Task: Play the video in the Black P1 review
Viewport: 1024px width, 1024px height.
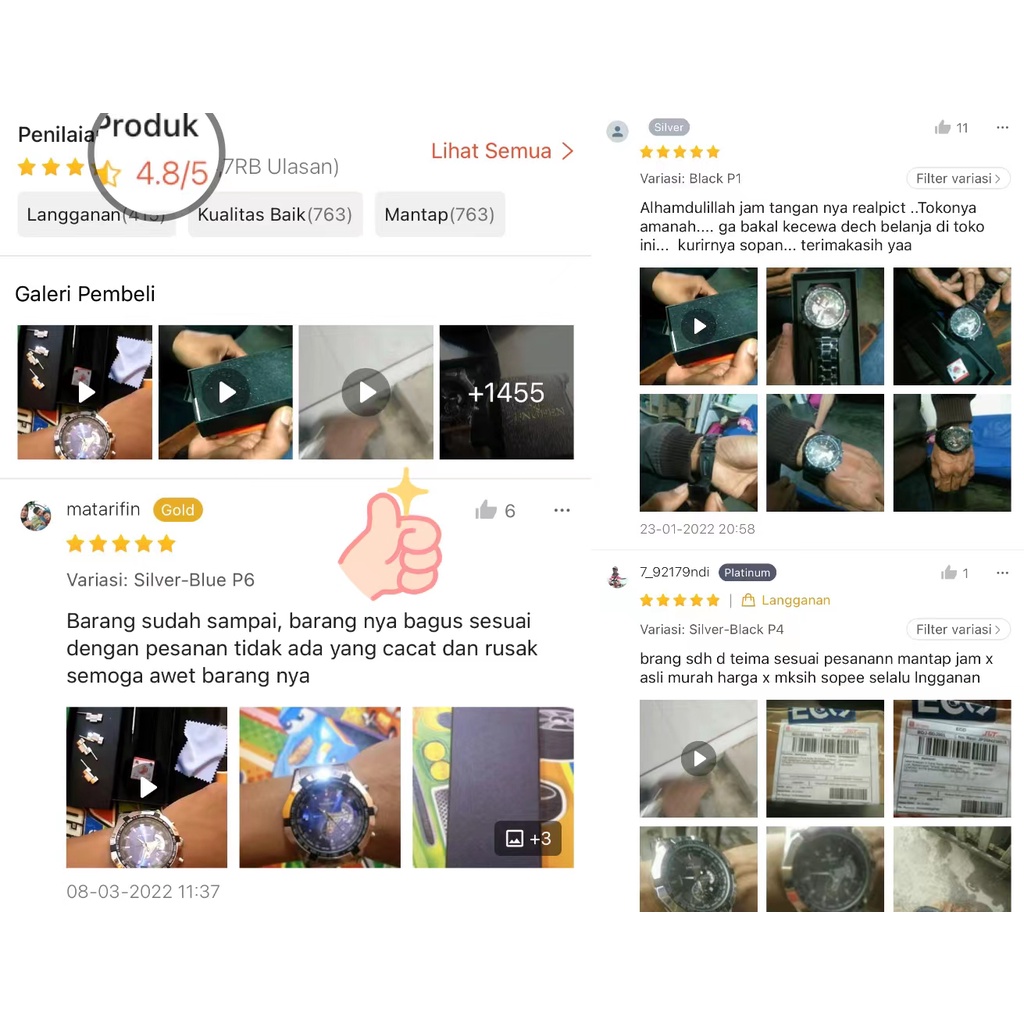Action: pyautogui.click(x=698, y=326)
